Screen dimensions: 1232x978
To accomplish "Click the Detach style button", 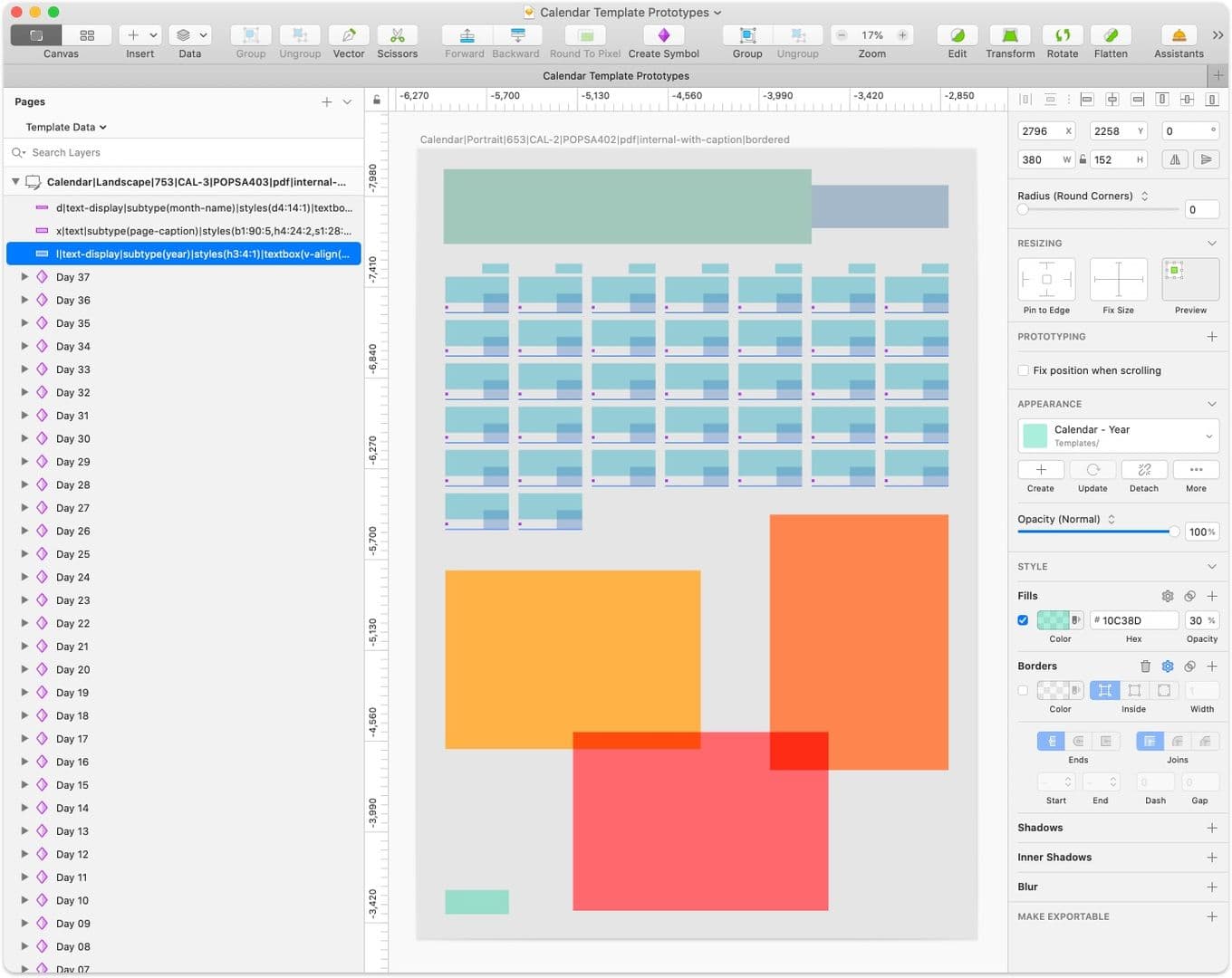I will click(x=1144, y=470).
